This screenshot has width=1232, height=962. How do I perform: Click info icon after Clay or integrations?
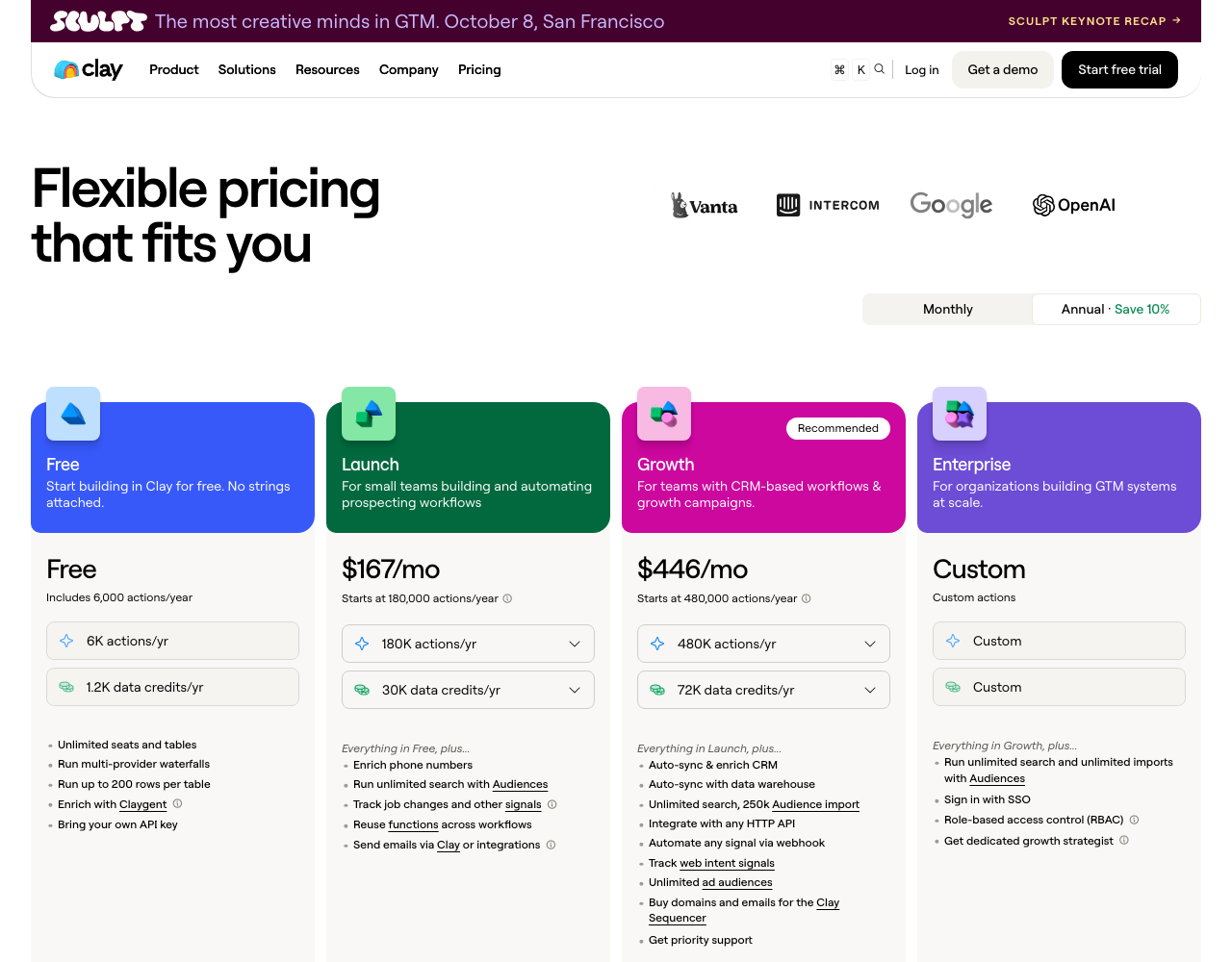[551, 845]
